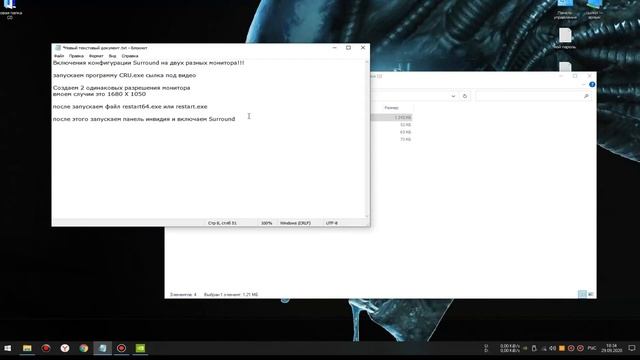Click the last Notepad line ending with Surround
The height and width of the screenshot is (360, 640).
pos(144,119)
